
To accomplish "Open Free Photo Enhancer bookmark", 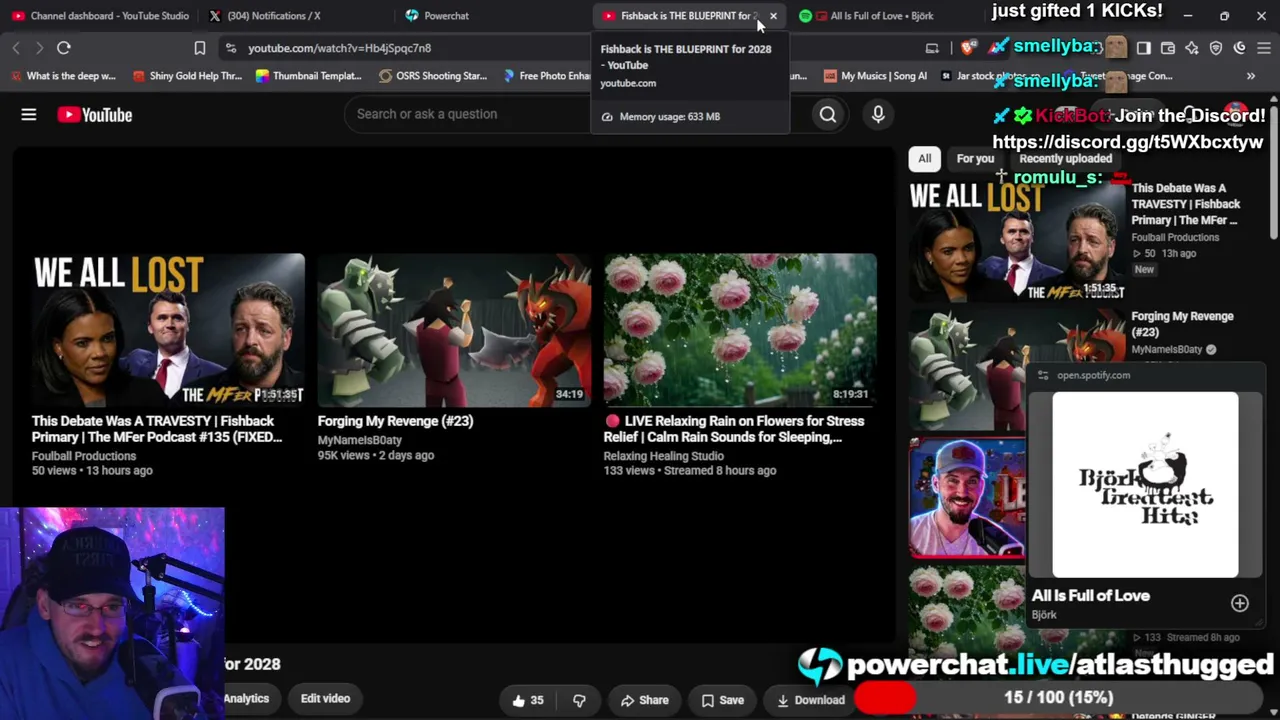I will [548, 76].
